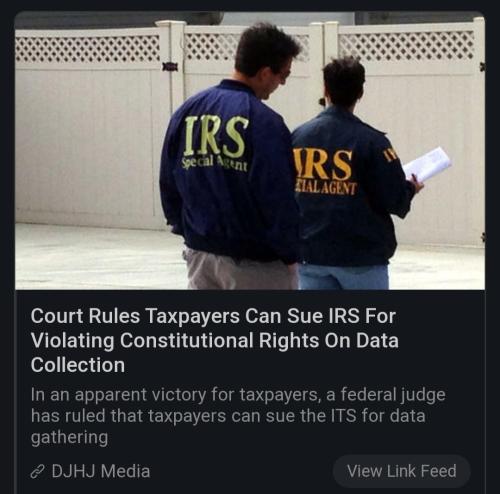Click the word Collection in the headline
The height and width of the screenshot is (494, 500).
78,365
